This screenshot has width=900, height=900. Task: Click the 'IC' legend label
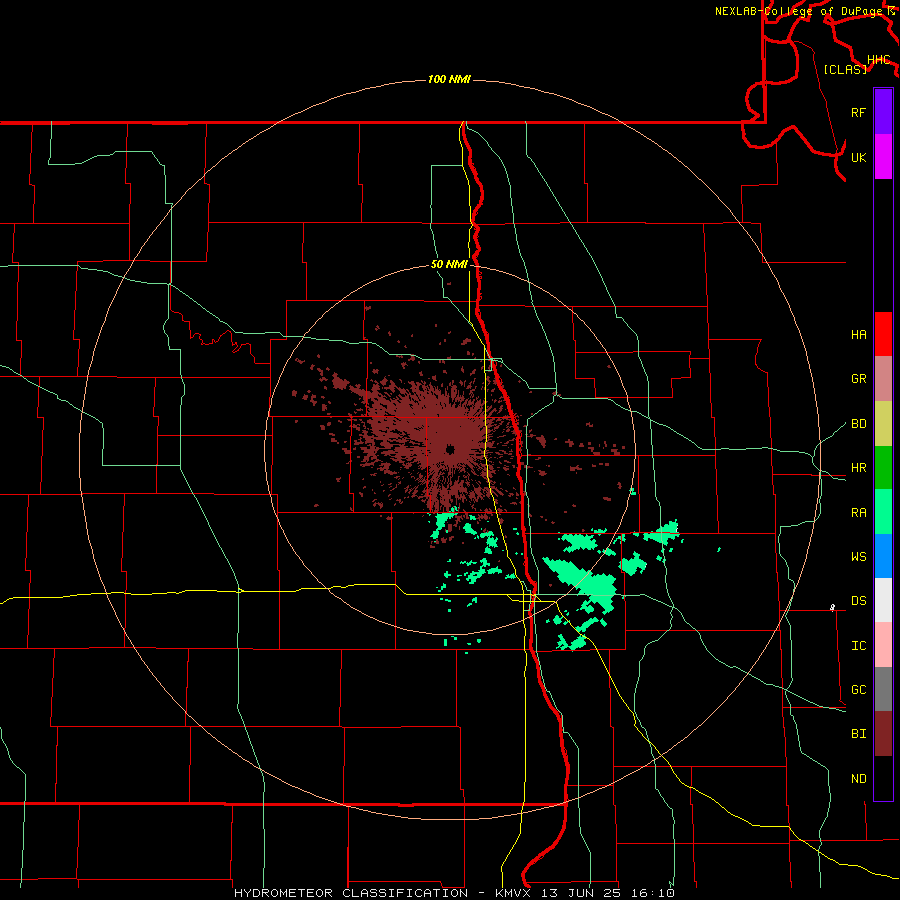click(858, 646)
